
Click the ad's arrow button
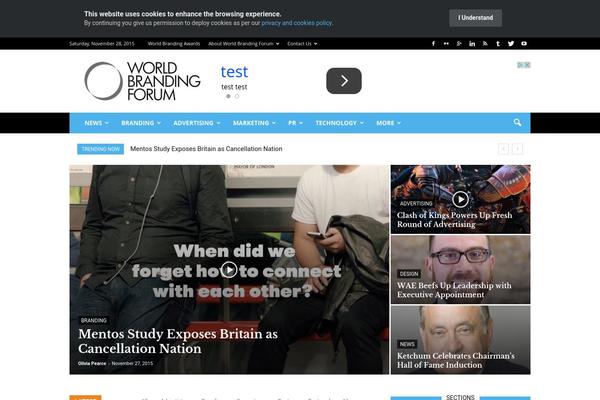pos(344,81)
